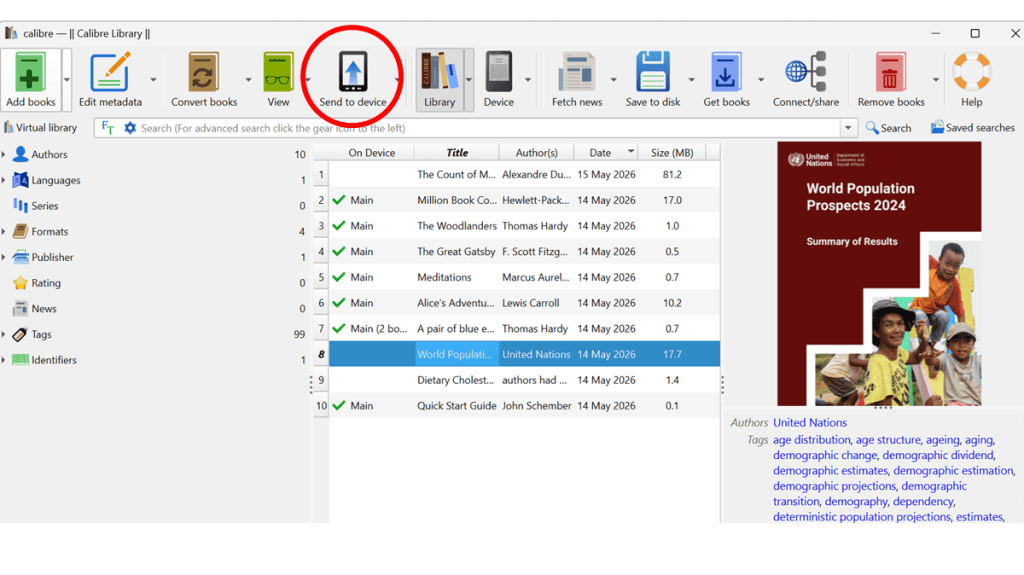Screen dimensions: 1024x575
Task: Sort by On Device column header
Action: (372, 152)
